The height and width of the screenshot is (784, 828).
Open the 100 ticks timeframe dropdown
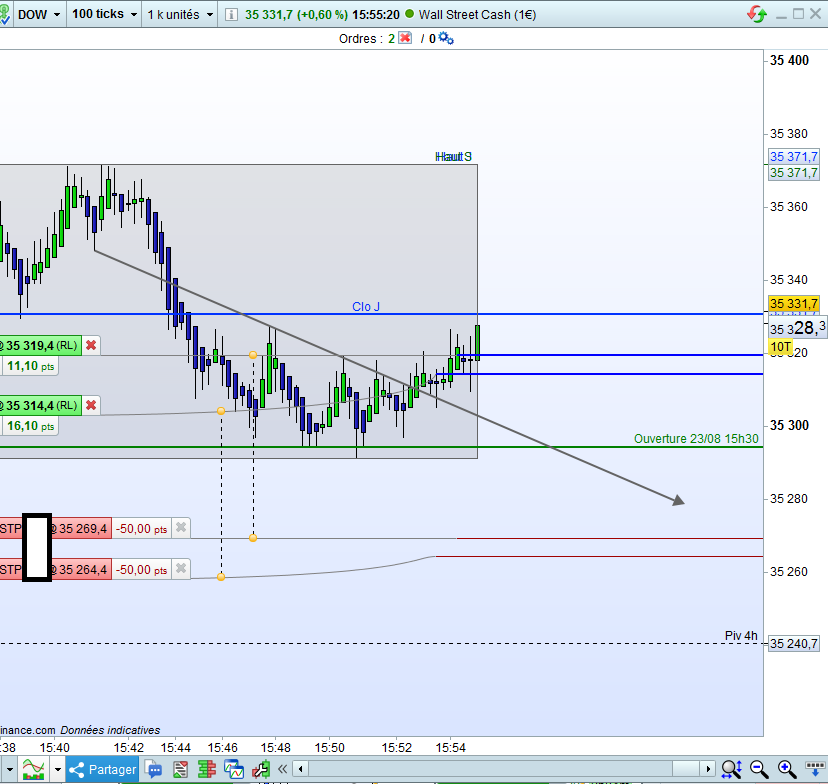104,14
